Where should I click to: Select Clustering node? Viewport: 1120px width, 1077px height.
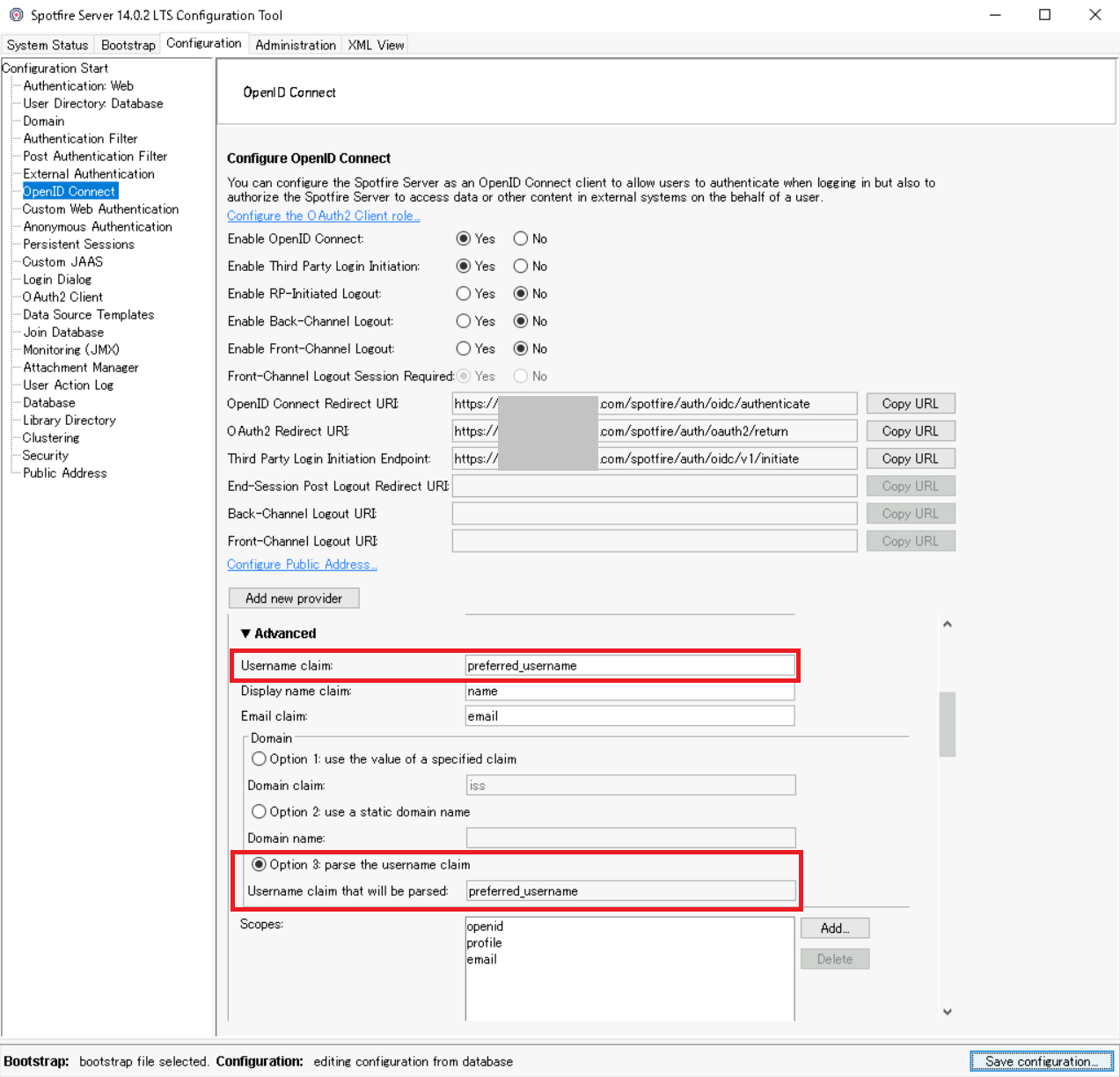[51, 437]
